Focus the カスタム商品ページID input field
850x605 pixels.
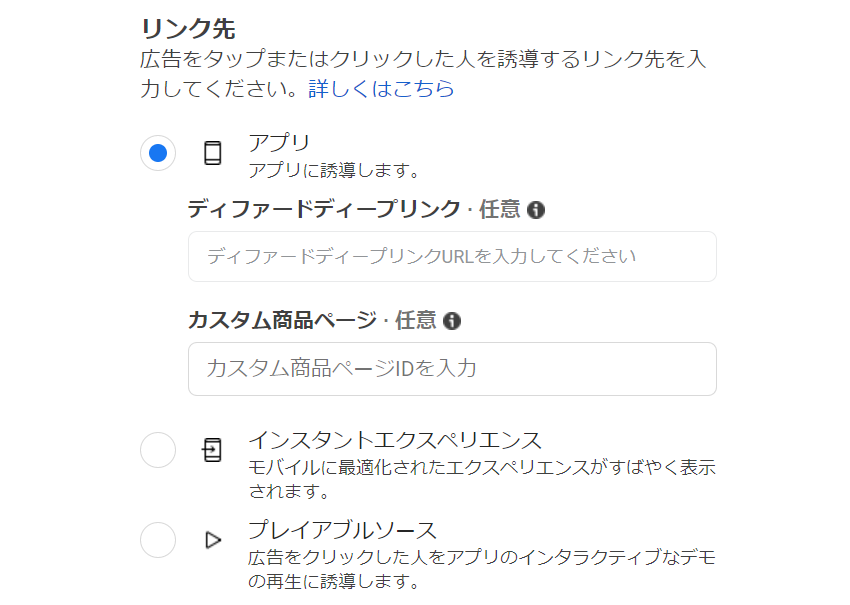tap(452, 369)
